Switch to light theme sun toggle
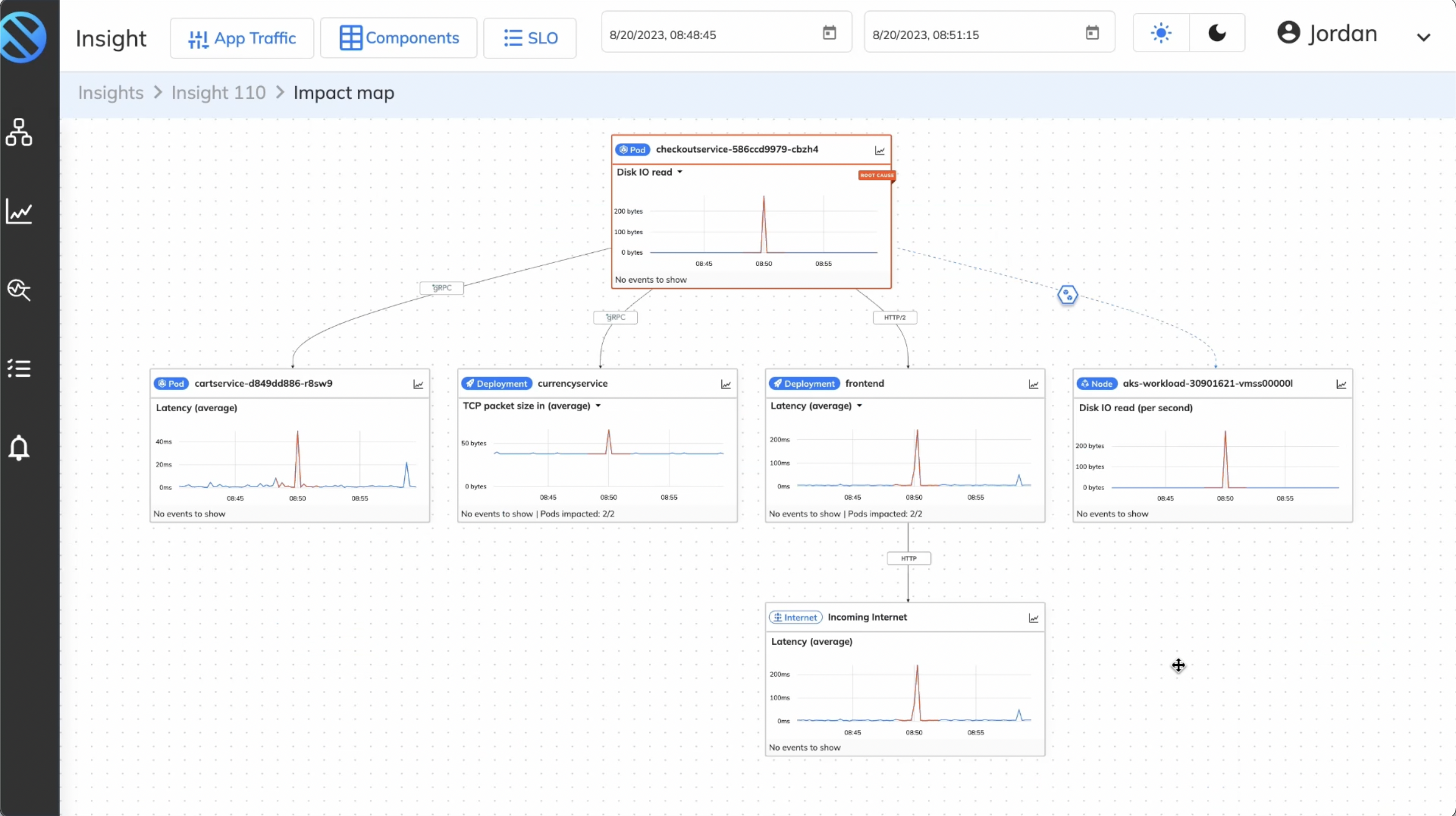The image size is (1456, 816). pyautogui.click(x=1161, y=33)
